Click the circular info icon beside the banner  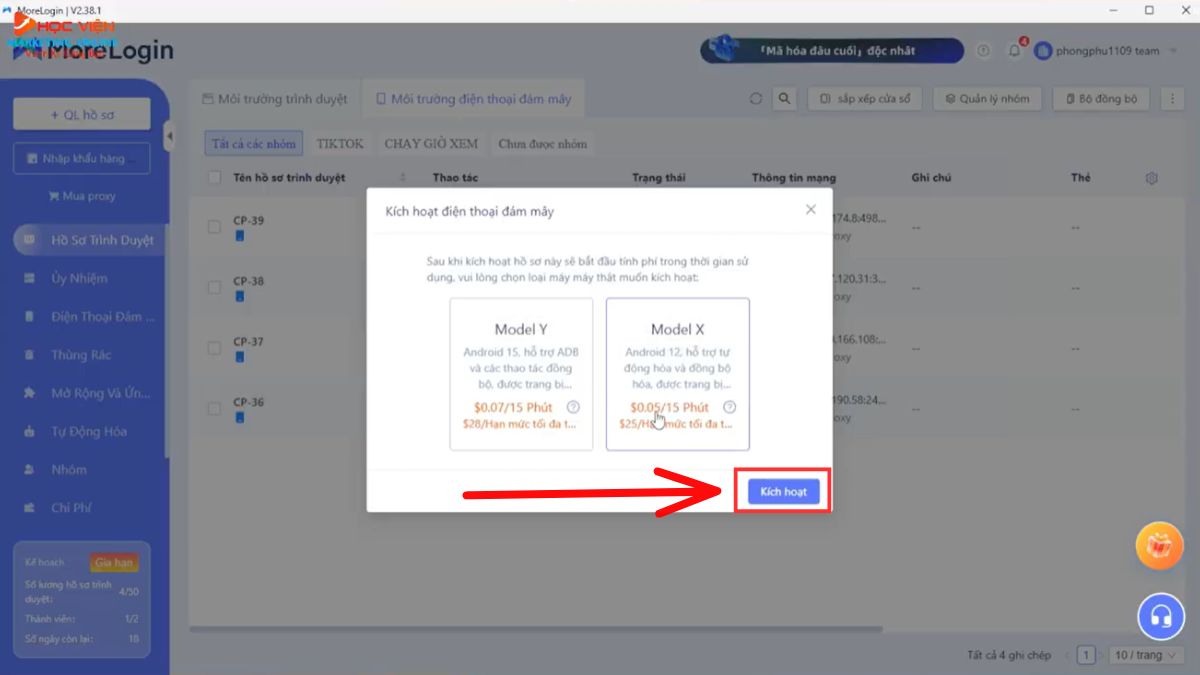tap(983, 51)
